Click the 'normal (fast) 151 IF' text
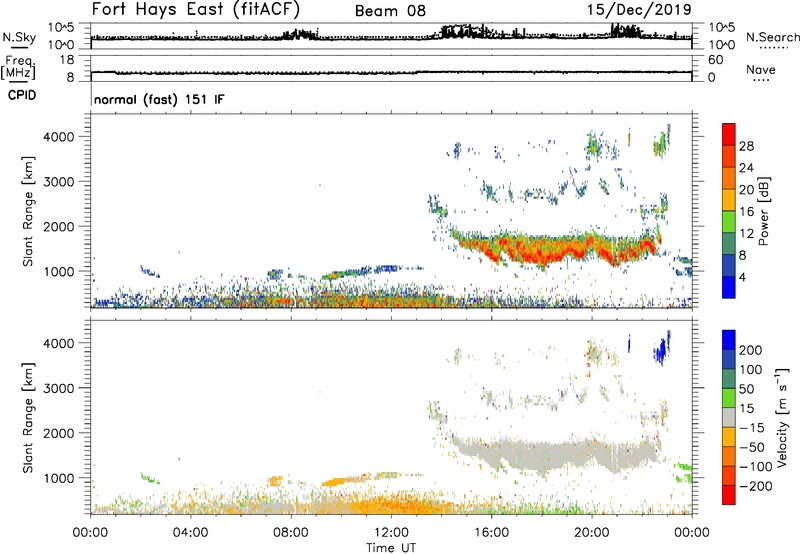 159,99
